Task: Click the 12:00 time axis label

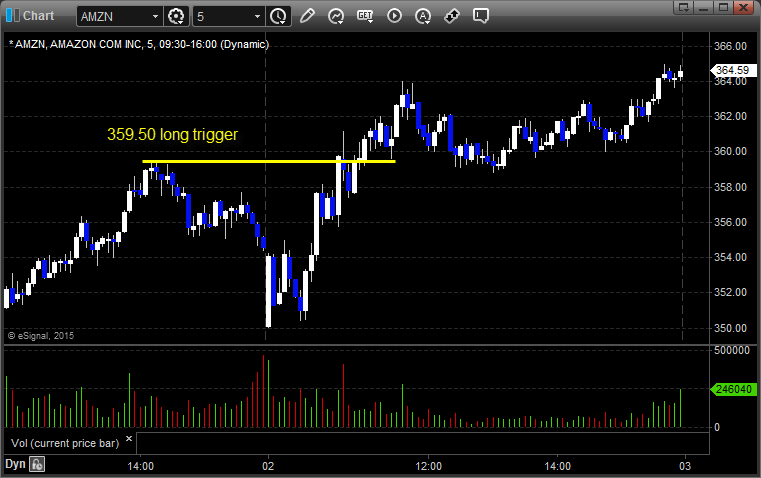Action: [x=429, y=466]
